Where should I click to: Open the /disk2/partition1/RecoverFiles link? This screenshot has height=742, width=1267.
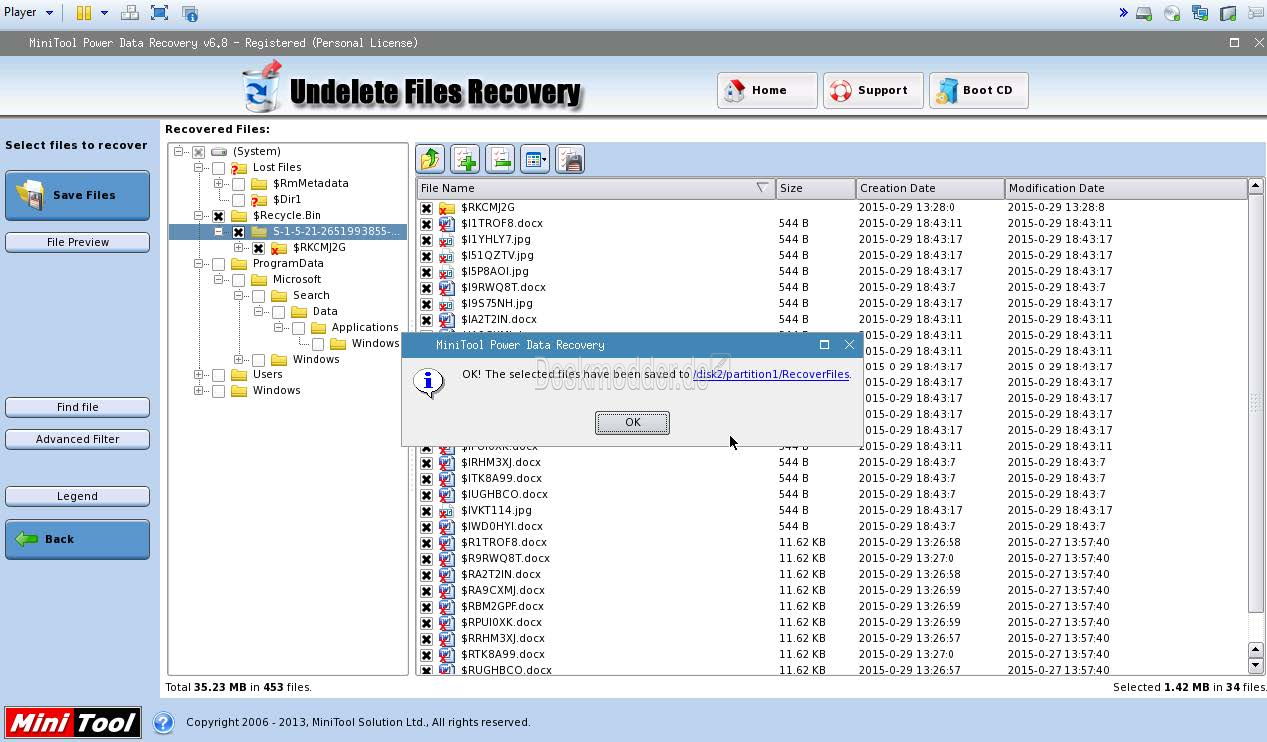[771, 374]
